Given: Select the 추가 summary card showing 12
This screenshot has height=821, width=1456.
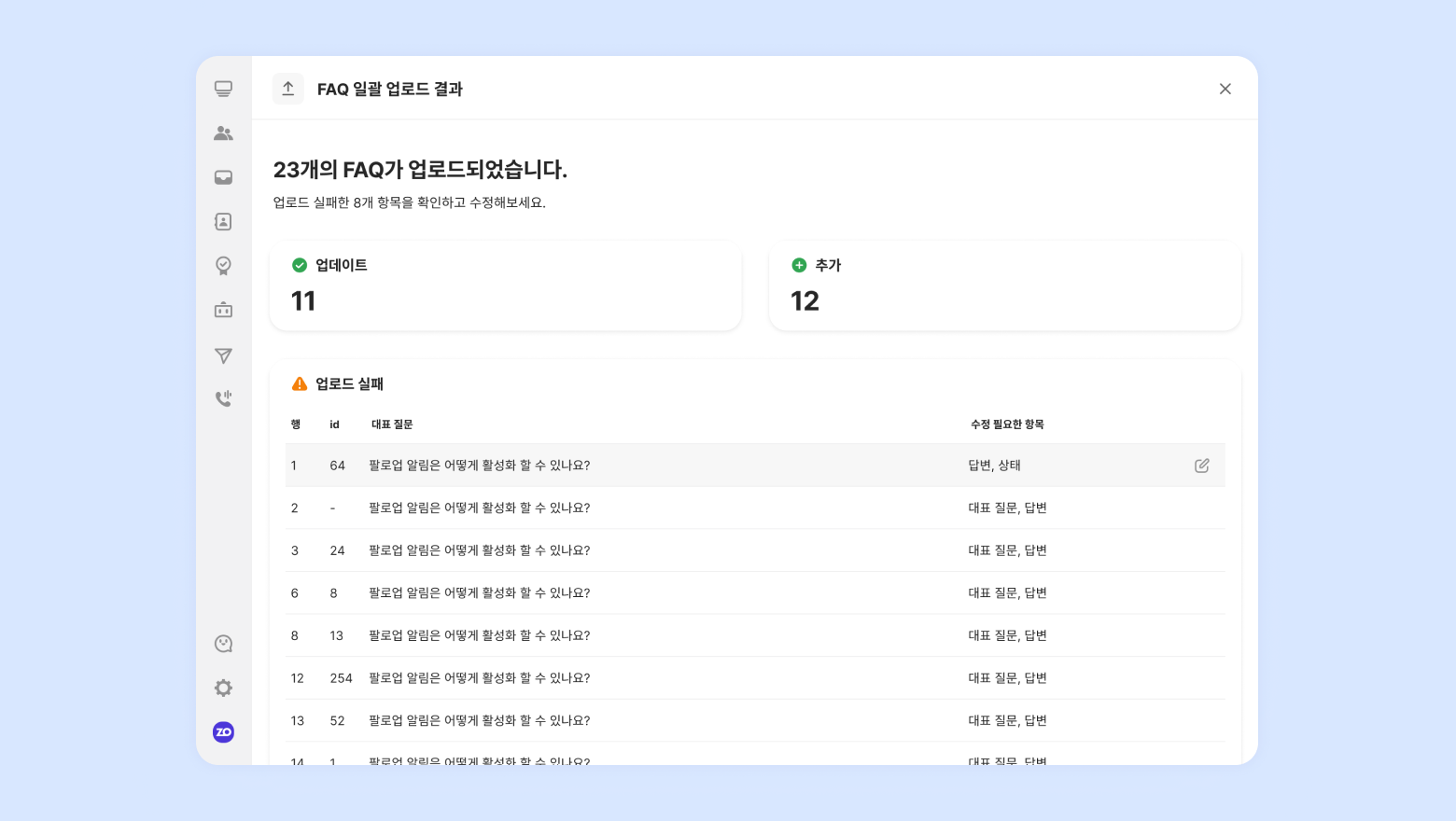Looking at the screenshot, I should pos(1004,285).
